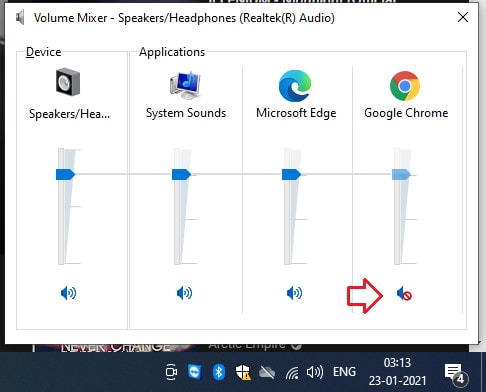Image resolution: width=486 pixels, height=392 pixels.
Task: Open the Device dropdown label
Action: [x=43, y=52]
